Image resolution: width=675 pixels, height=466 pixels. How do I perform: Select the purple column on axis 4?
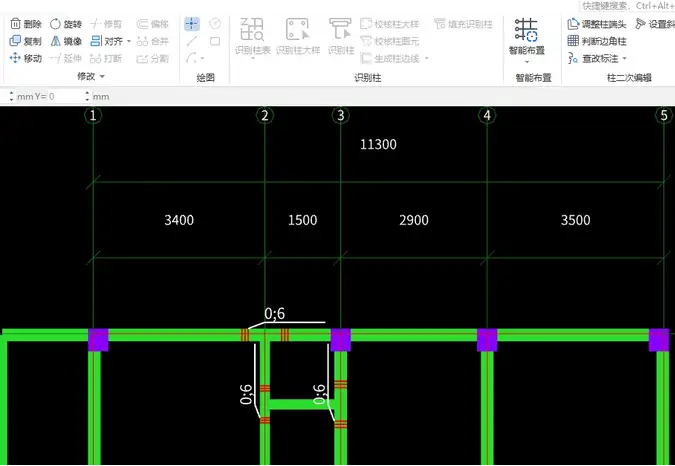487,340
